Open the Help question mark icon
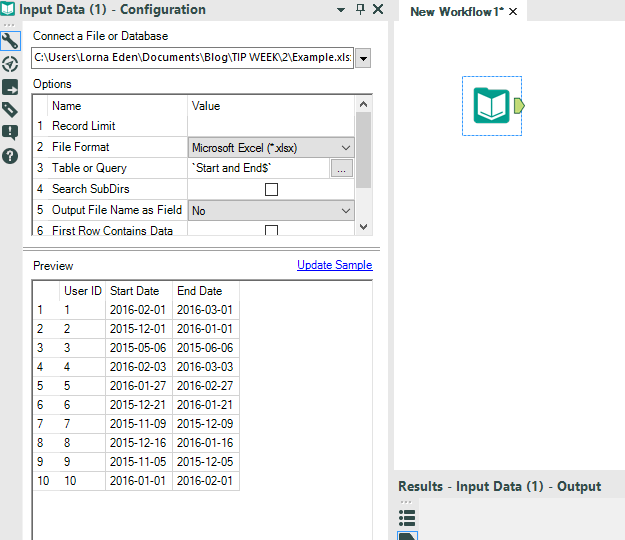 click(x=10, y=156)
